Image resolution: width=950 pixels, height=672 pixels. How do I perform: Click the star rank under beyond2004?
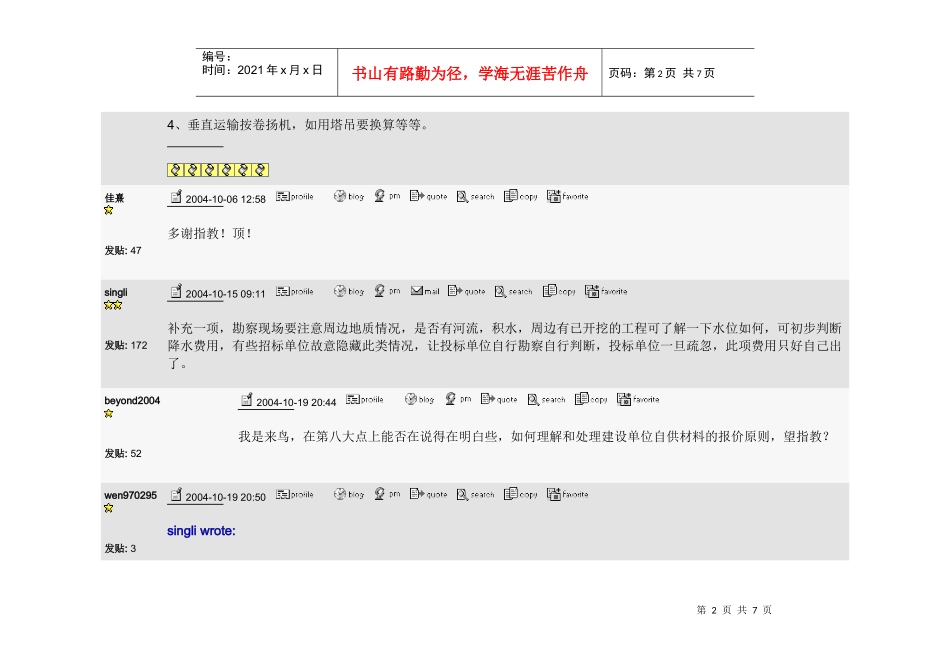(x=108, y=414)
